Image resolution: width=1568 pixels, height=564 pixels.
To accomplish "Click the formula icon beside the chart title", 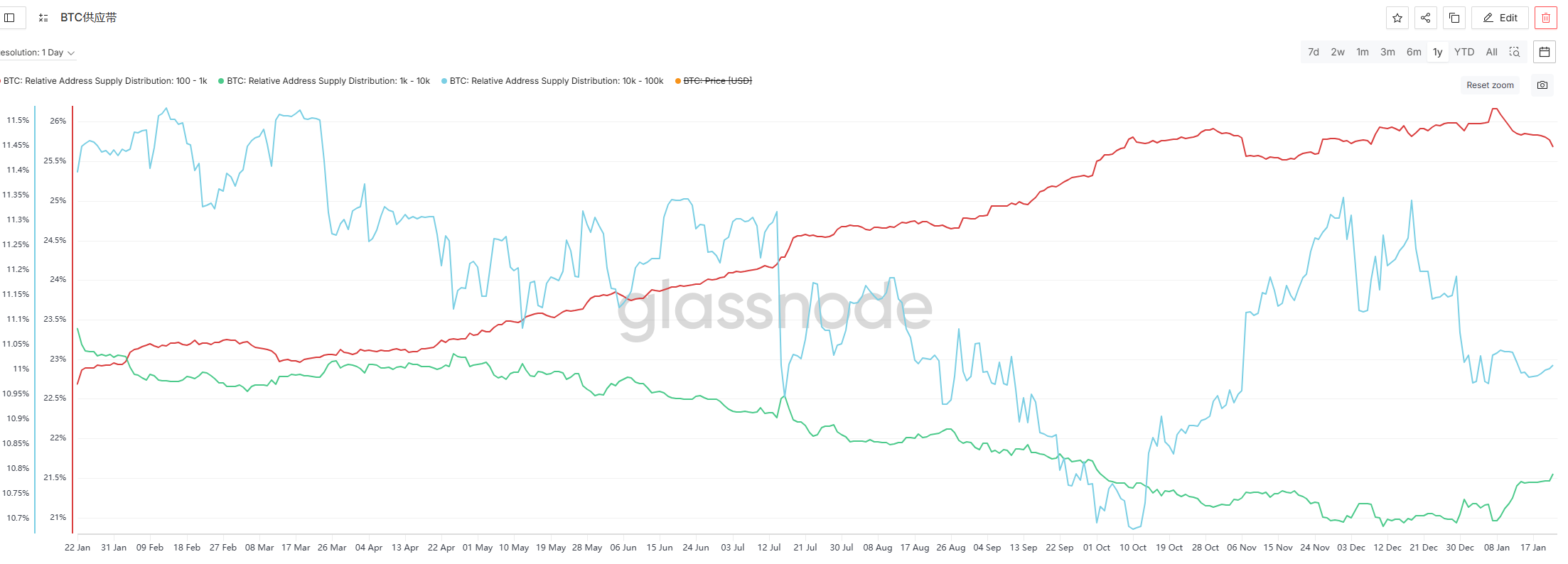I will tap(43, 18).
